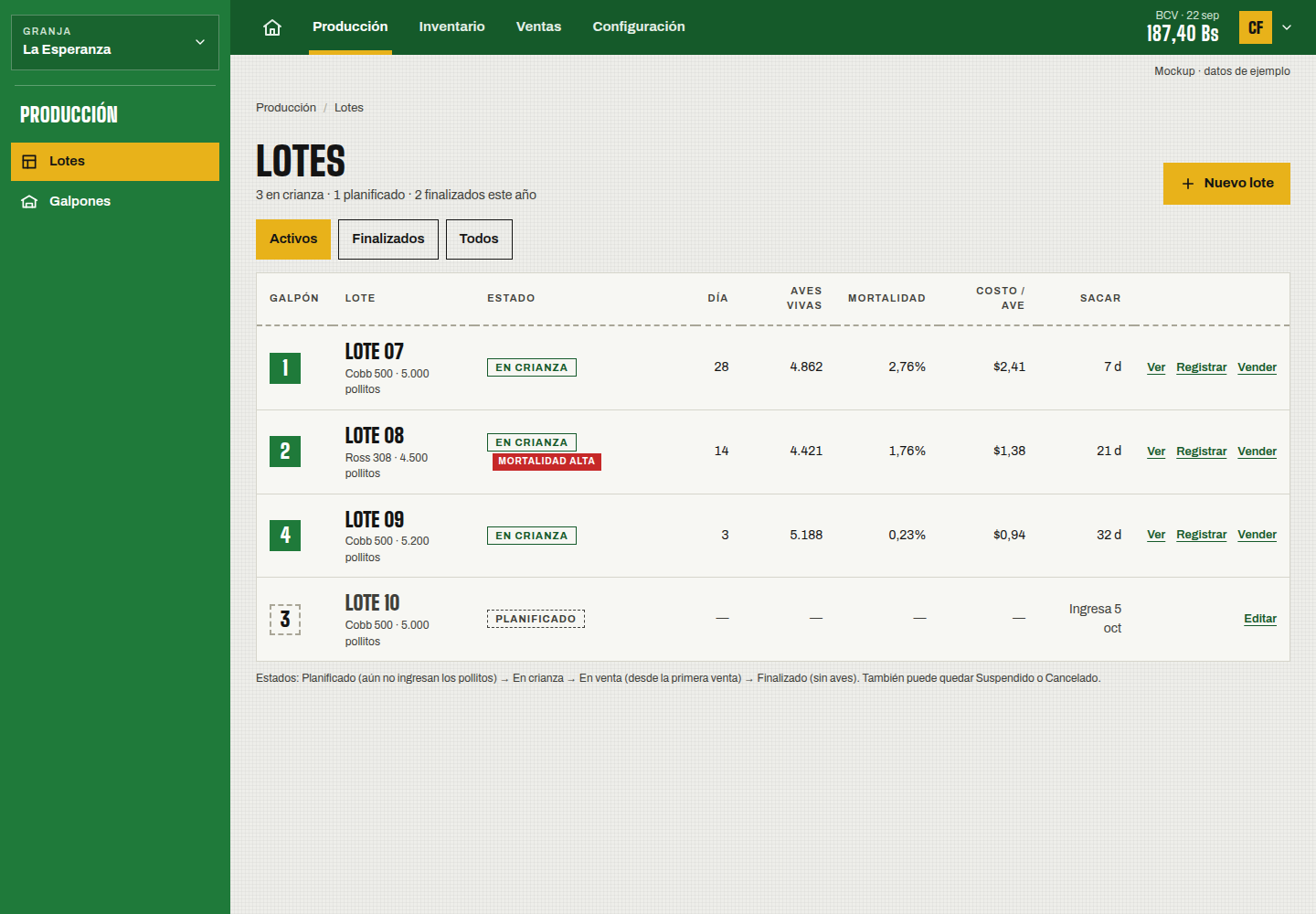
Task: Select the Galpones sidebar item
Action: click(x=115, y=202)
